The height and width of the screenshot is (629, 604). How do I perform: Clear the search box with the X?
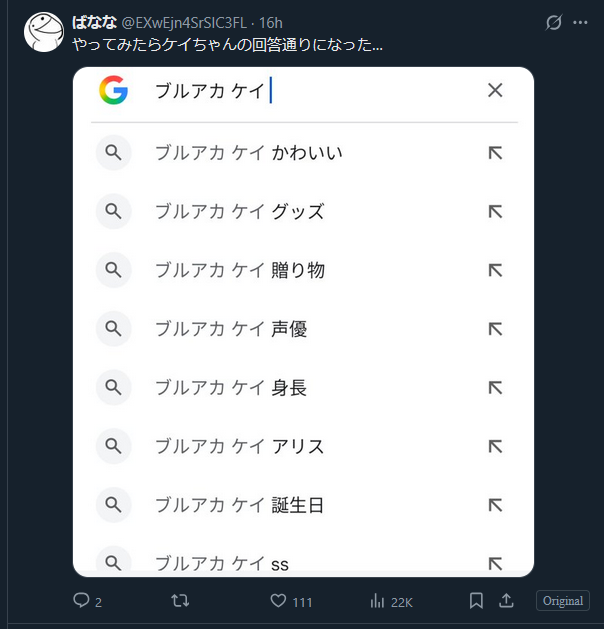tap(495, 90)
